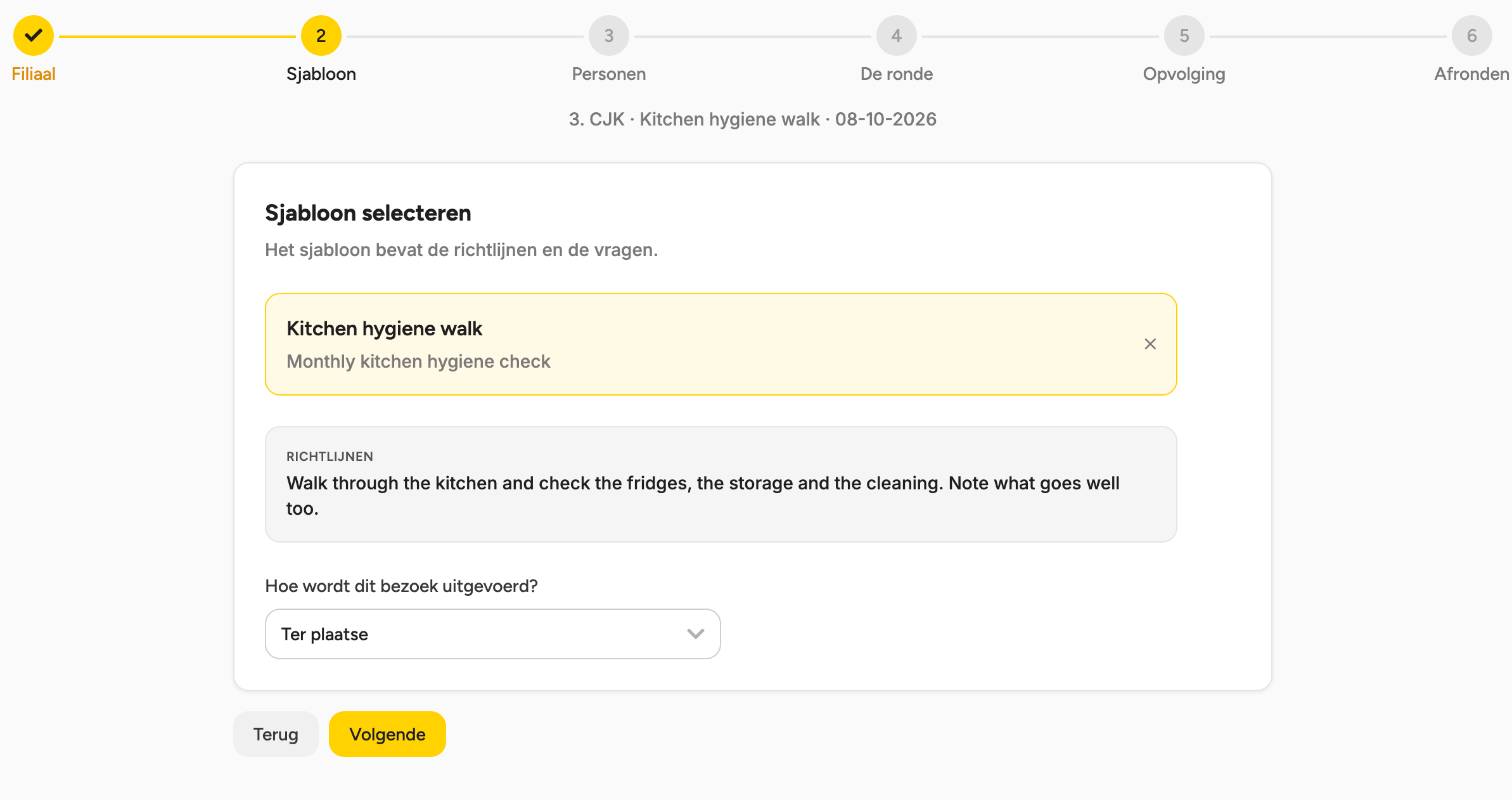Screen dimensions: 1512x800
Task: Select step 2 Sjabloon circle
Action: coord(321,36)
